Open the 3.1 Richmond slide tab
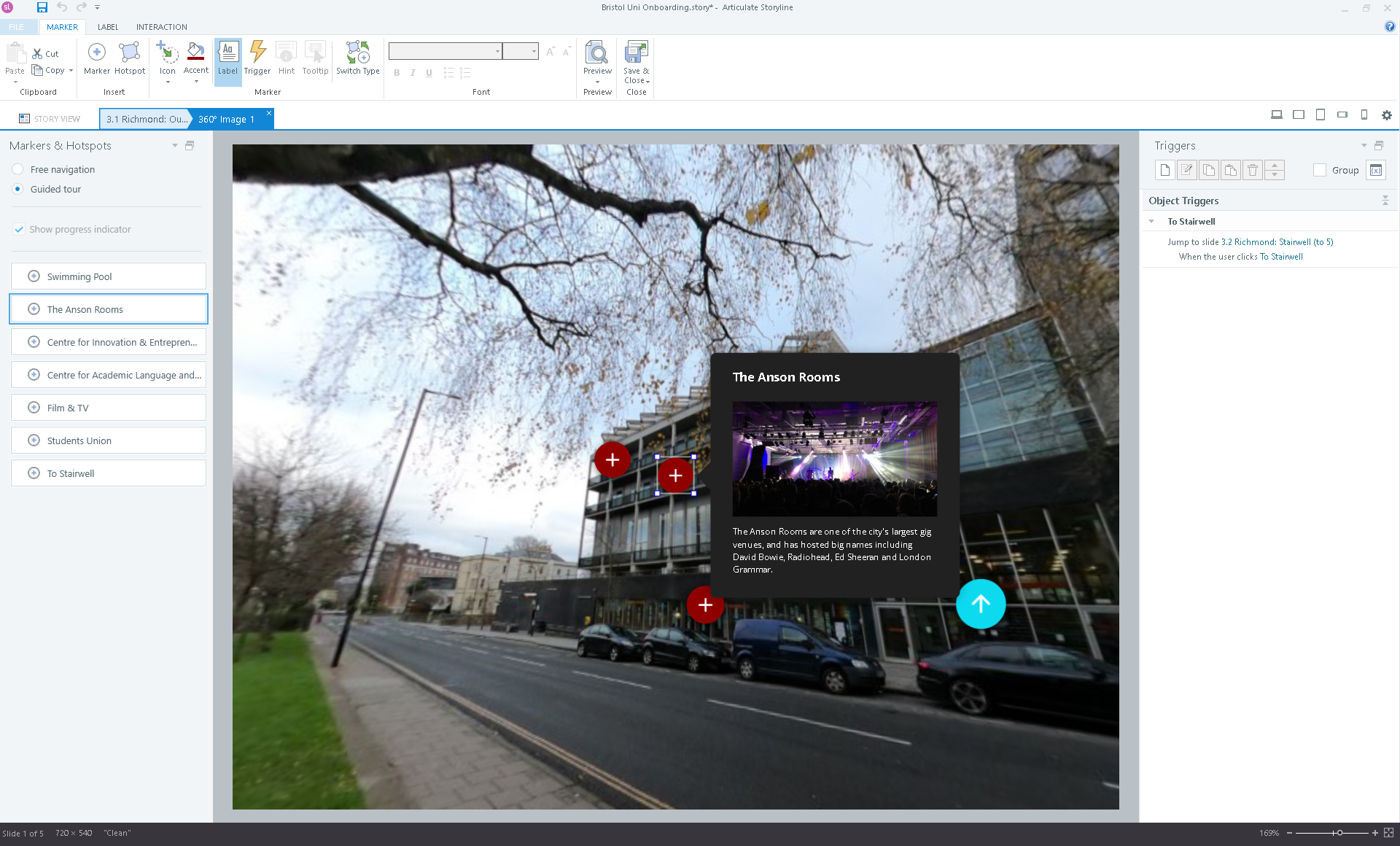This screenshot has width=1400, height=846. coord(146,119)
